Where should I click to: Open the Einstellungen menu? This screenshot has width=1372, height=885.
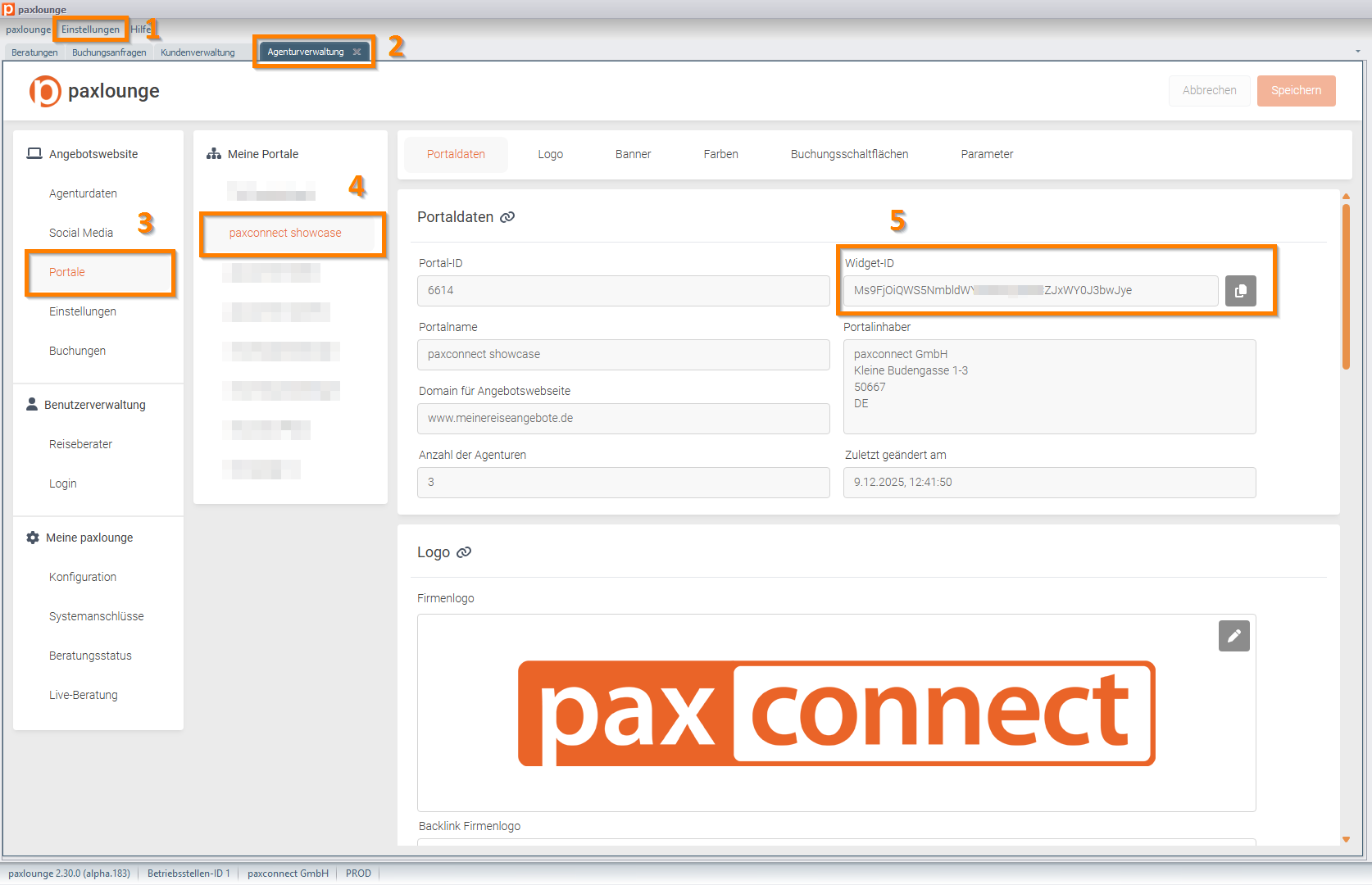[90, 29]
